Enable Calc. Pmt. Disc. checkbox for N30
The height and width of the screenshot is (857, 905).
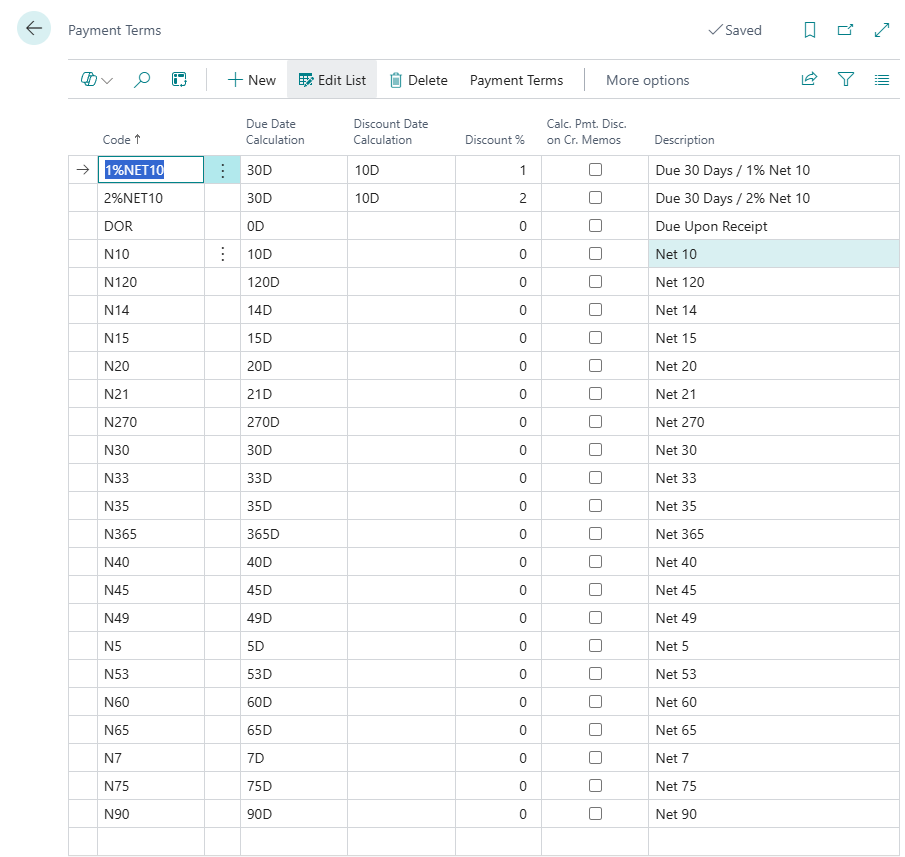pyautogui.click(x=595, y=450)
